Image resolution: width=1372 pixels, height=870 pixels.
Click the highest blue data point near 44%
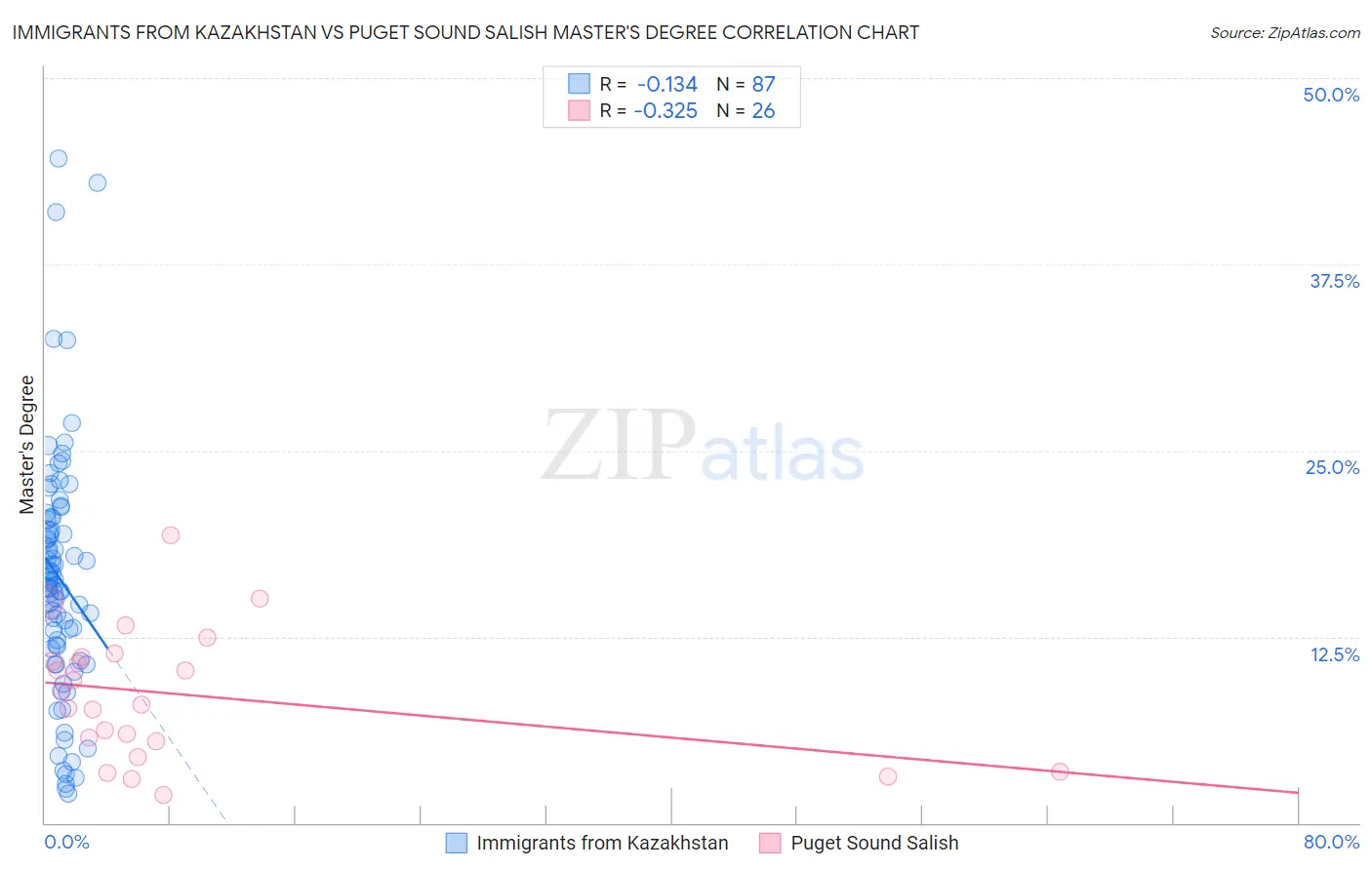59,158
